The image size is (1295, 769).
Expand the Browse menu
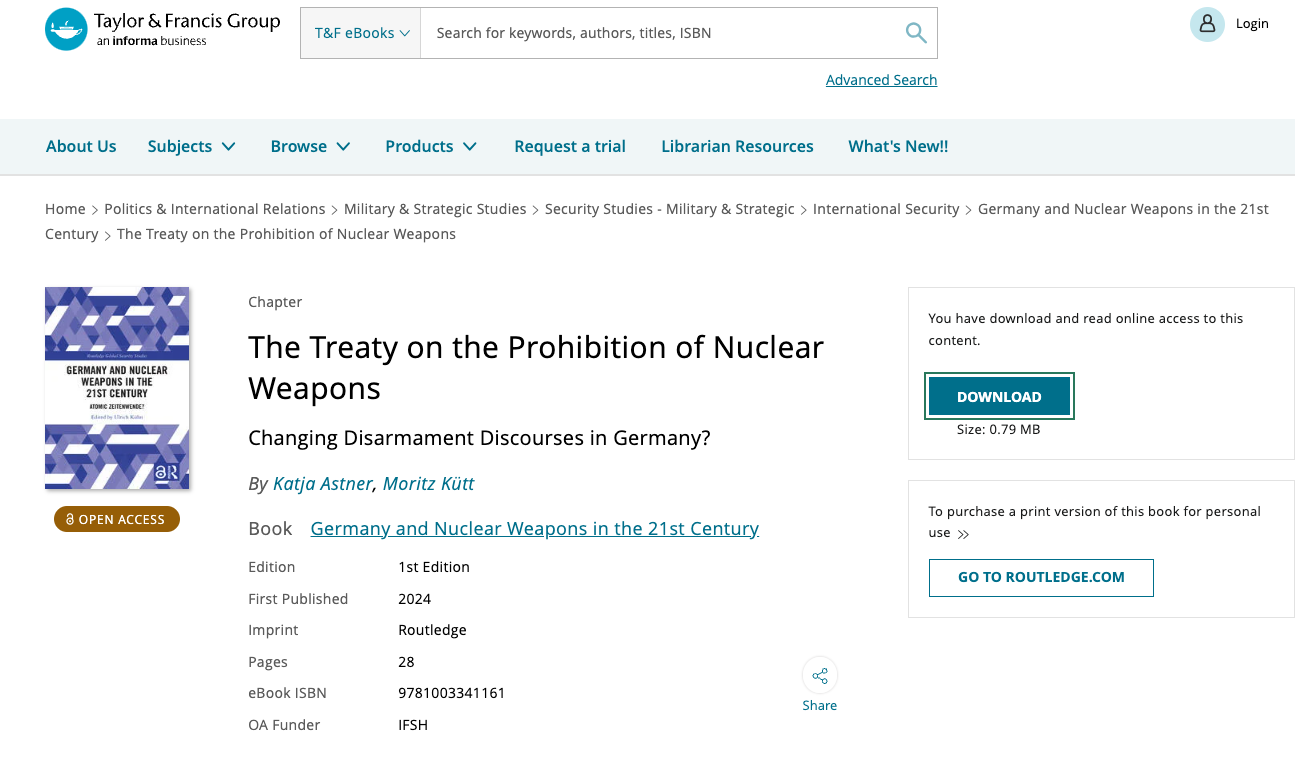coord(311,146)
